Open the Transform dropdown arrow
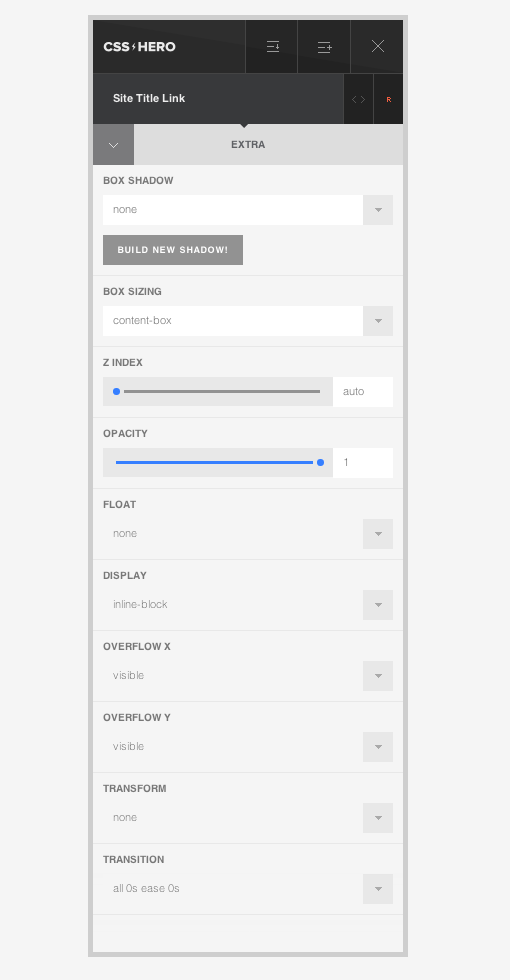 [x=378, y=818]
